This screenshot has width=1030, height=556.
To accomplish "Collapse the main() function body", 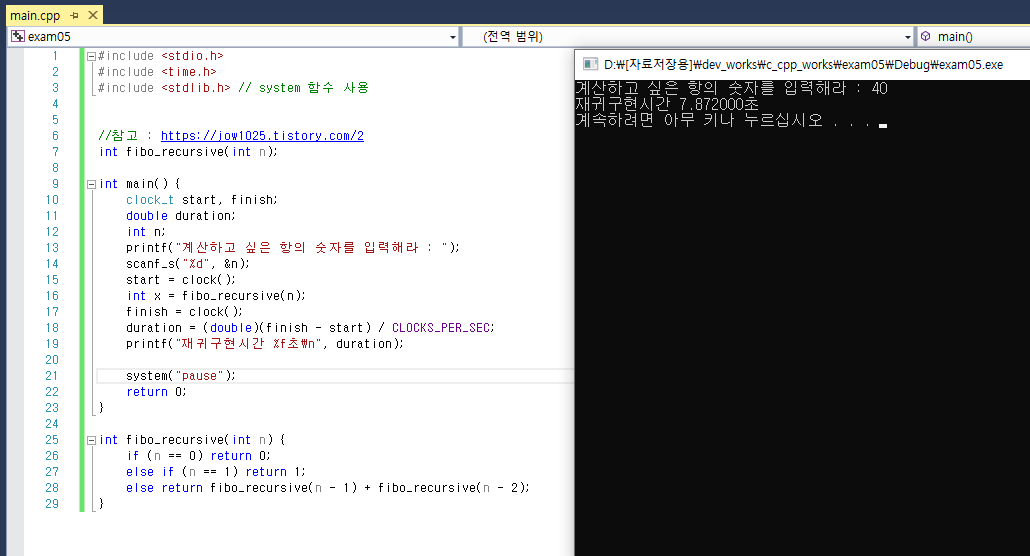I will point(91,184).
